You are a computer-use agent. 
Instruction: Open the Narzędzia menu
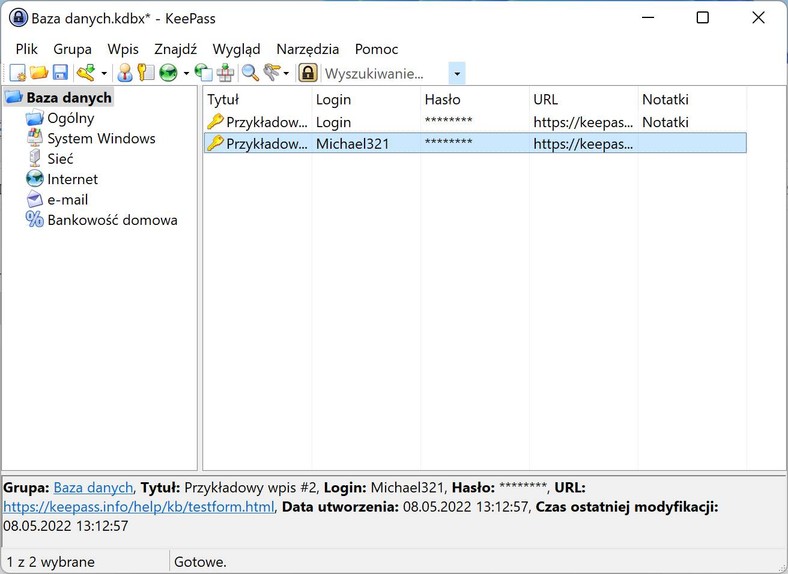pos(307,49)
